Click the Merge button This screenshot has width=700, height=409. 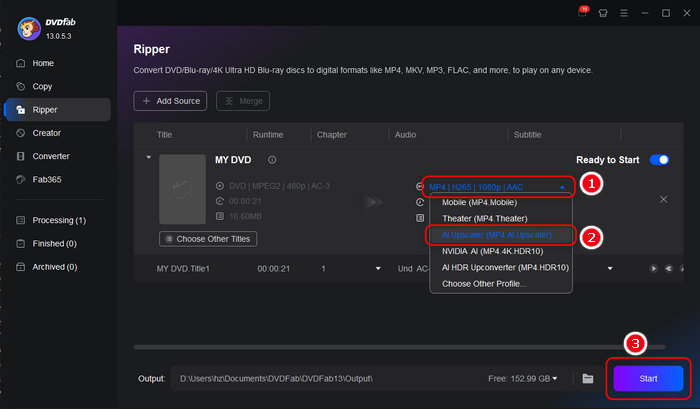coord(243,101)
